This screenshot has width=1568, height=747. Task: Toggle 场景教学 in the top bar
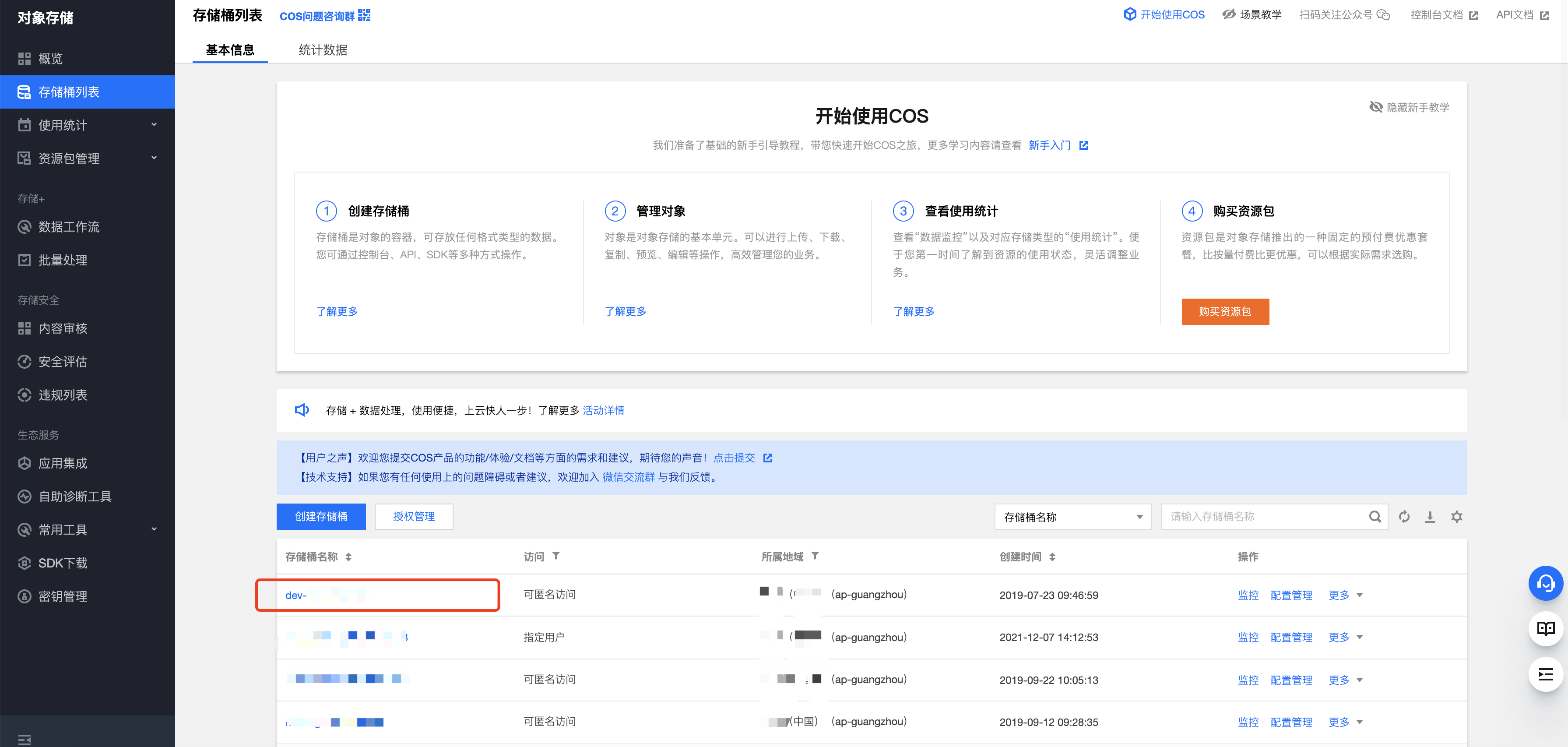pyautogui.click(x=1252, y=14)
